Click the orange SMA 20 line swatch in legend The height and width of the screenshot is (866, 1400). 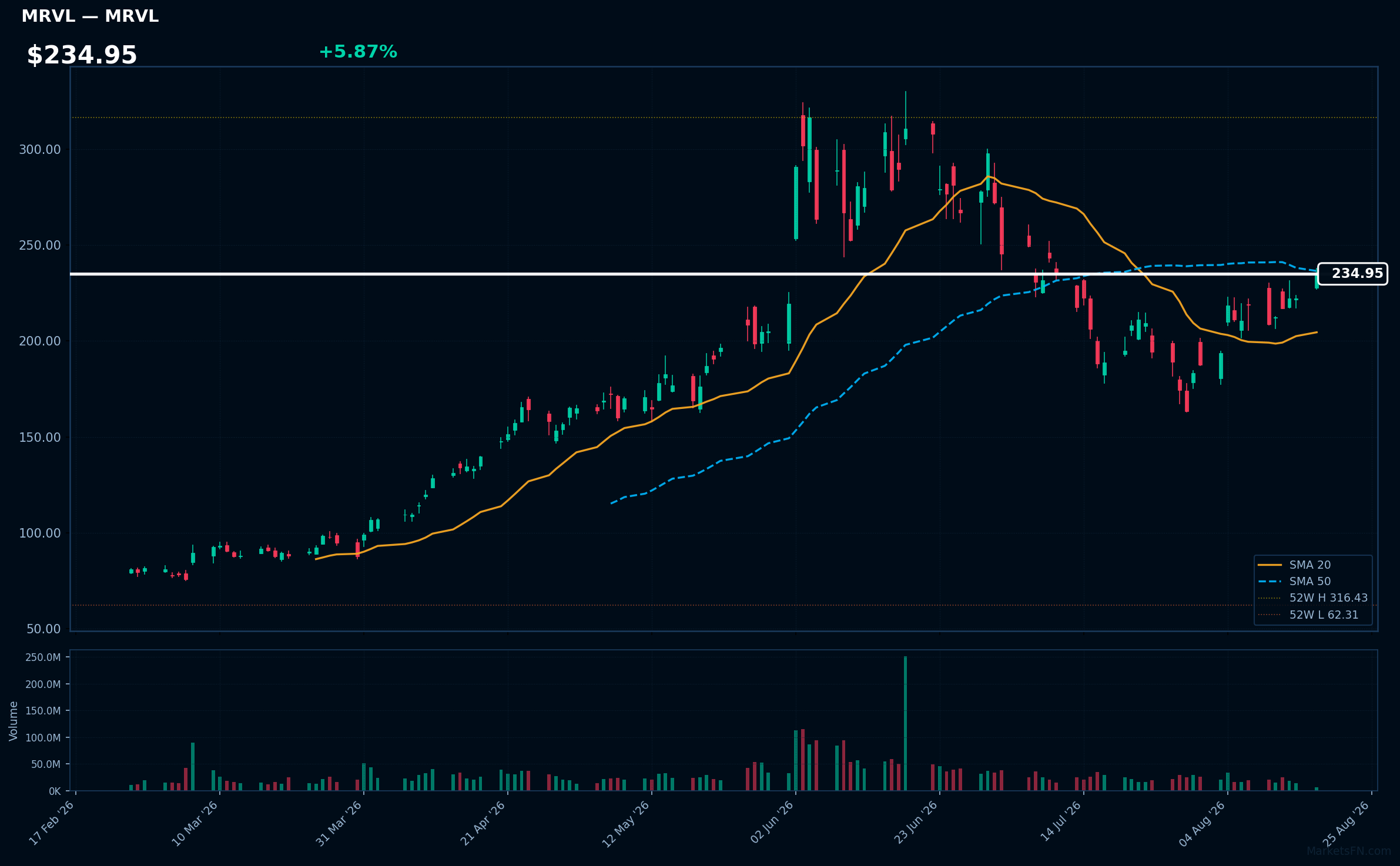[1270, 565]
